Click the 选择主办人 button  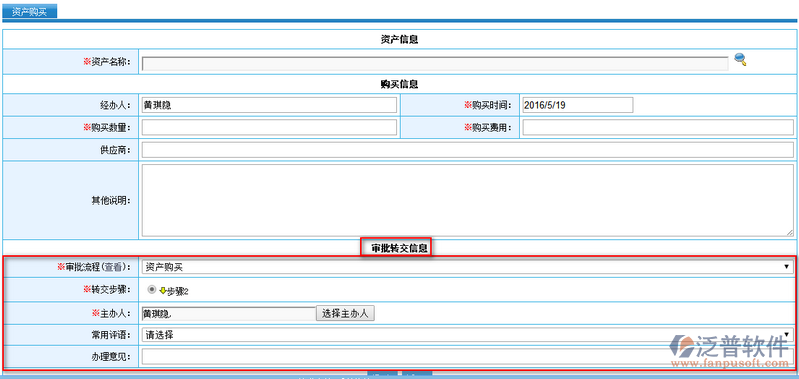tap(345, 313)
